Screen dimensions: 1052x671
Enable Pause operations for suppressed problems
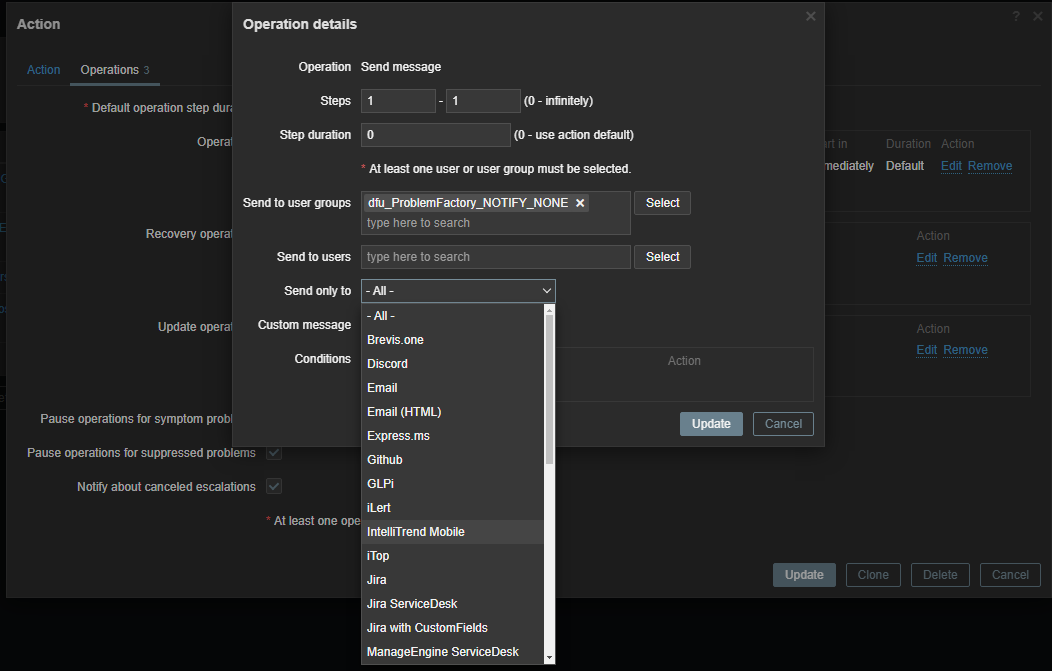point(274,453)
